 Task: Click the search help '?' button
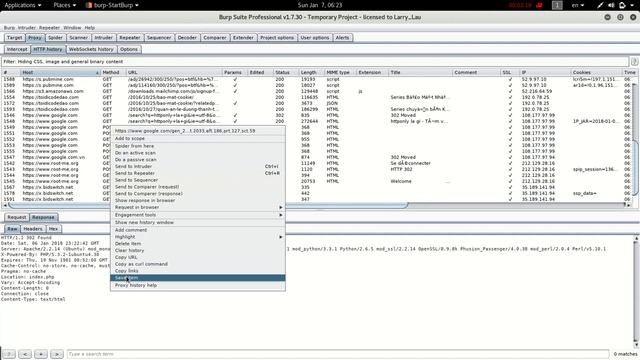[9, 354]
